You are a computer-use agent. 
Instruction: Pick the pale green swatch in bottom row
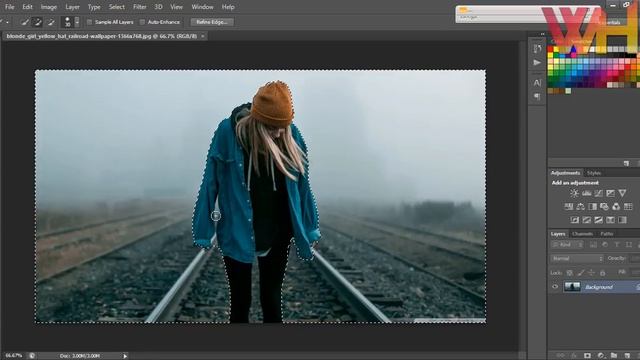568,91
